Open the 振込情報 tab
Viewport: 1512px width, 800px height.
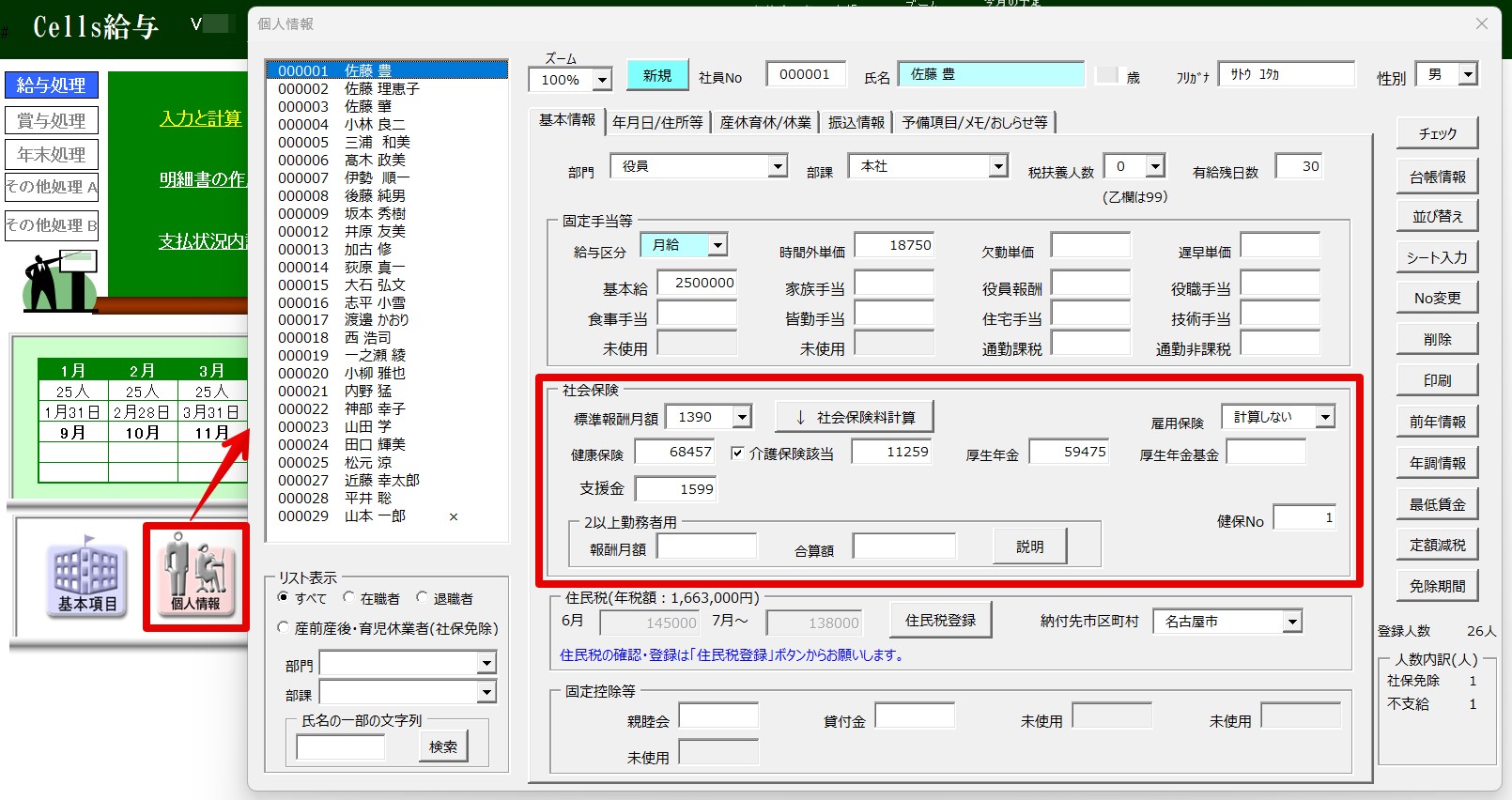point(856,122)
